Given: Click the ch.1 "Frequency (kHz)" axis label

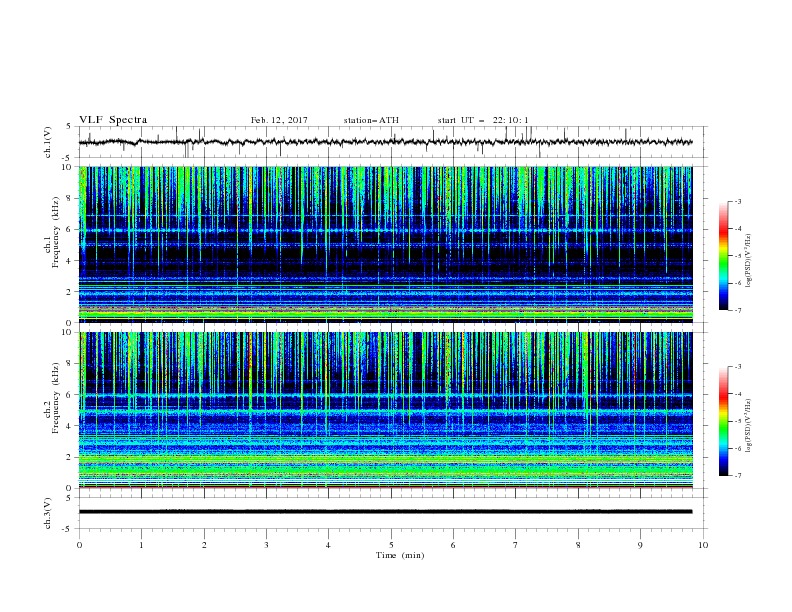Looking at the screenshot, I should pyautogui.click(x=56, y=231).
